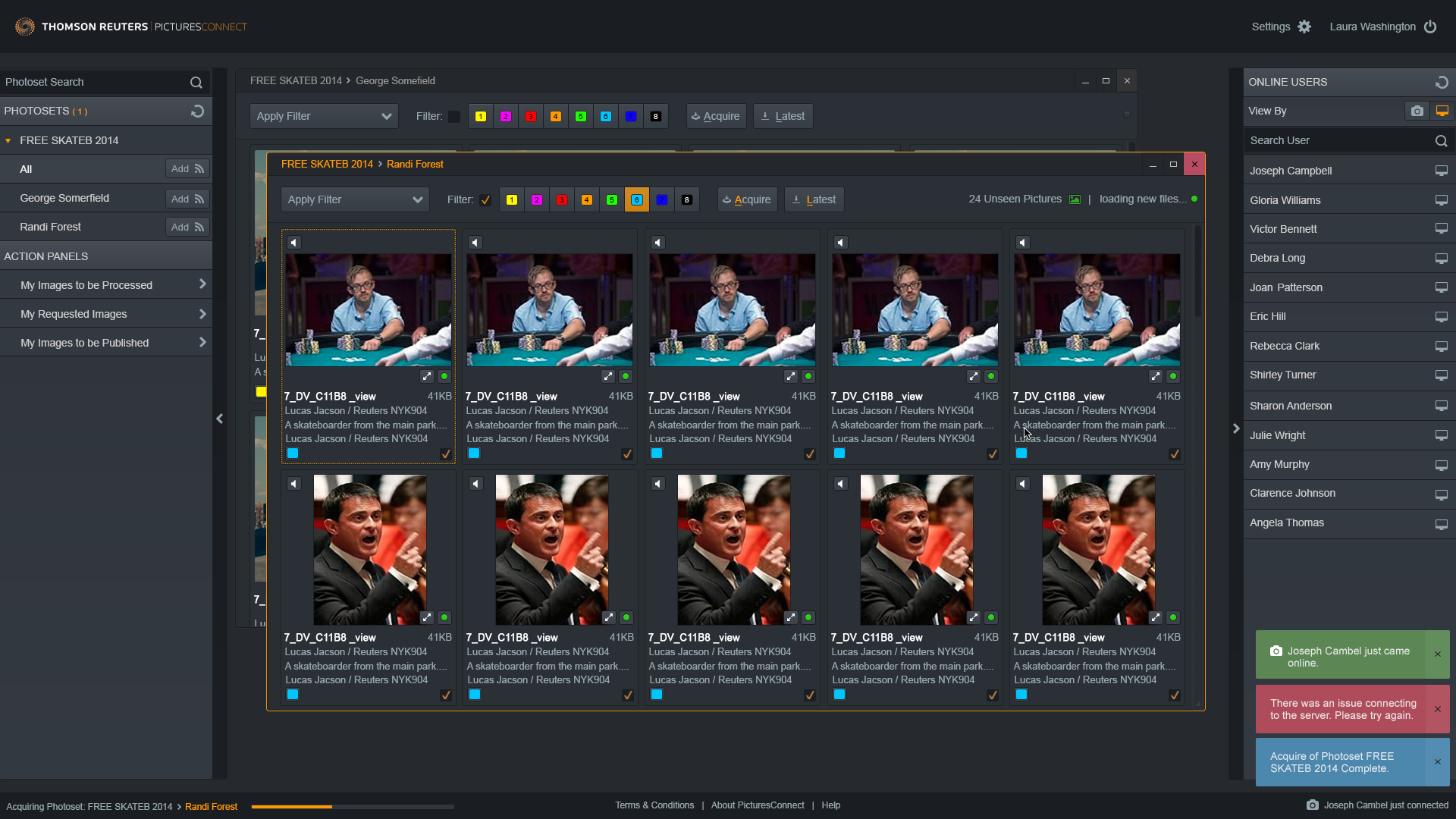Image resolution: width=1456 pixels, height=819 pixels.
Task: Click Add button for Randi Forest
Action: pyautogui.click(x=187, y=227)
